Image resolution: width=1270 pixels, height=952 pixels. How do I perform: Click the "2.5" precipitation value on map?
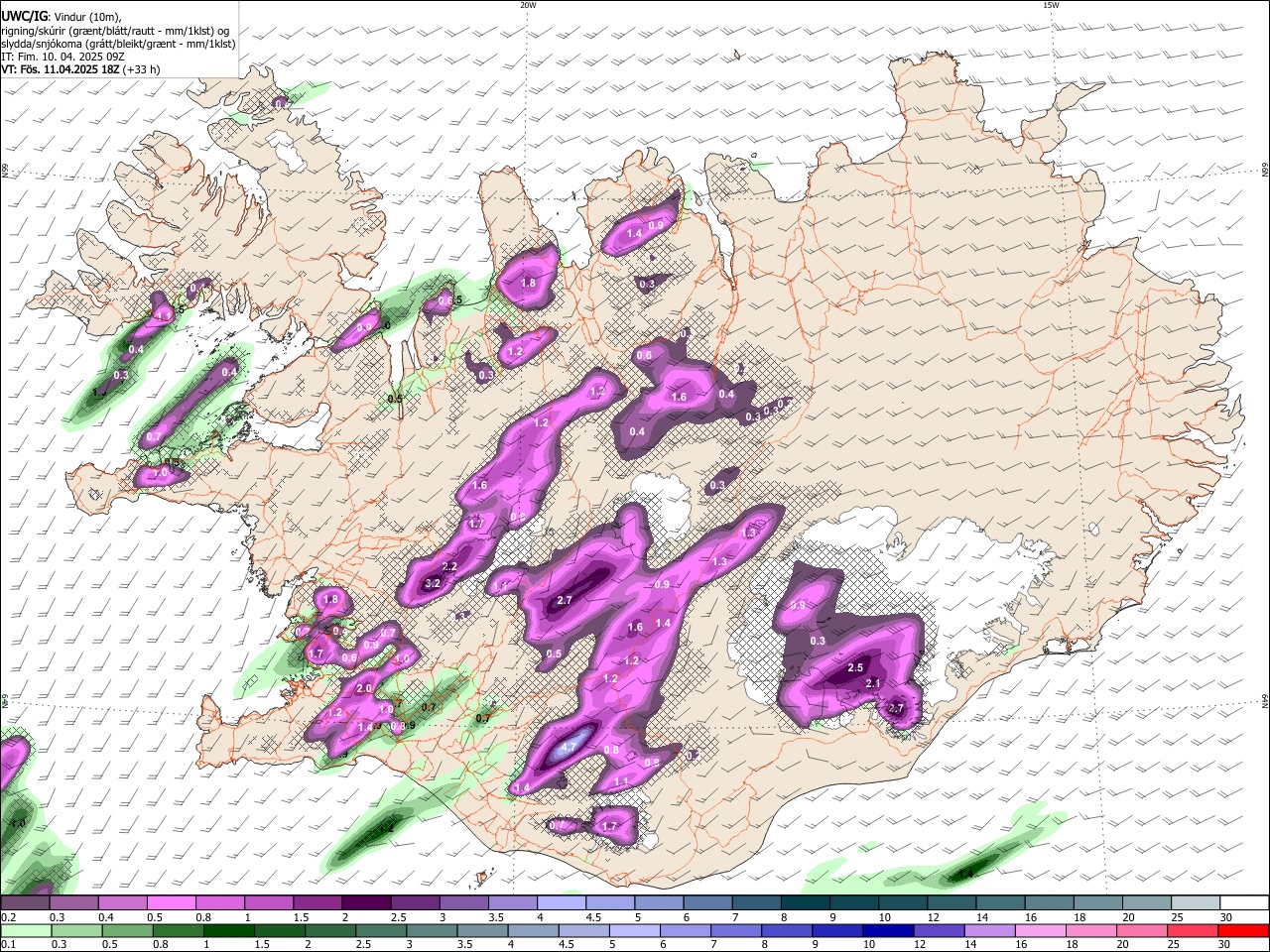click(855, 667)
